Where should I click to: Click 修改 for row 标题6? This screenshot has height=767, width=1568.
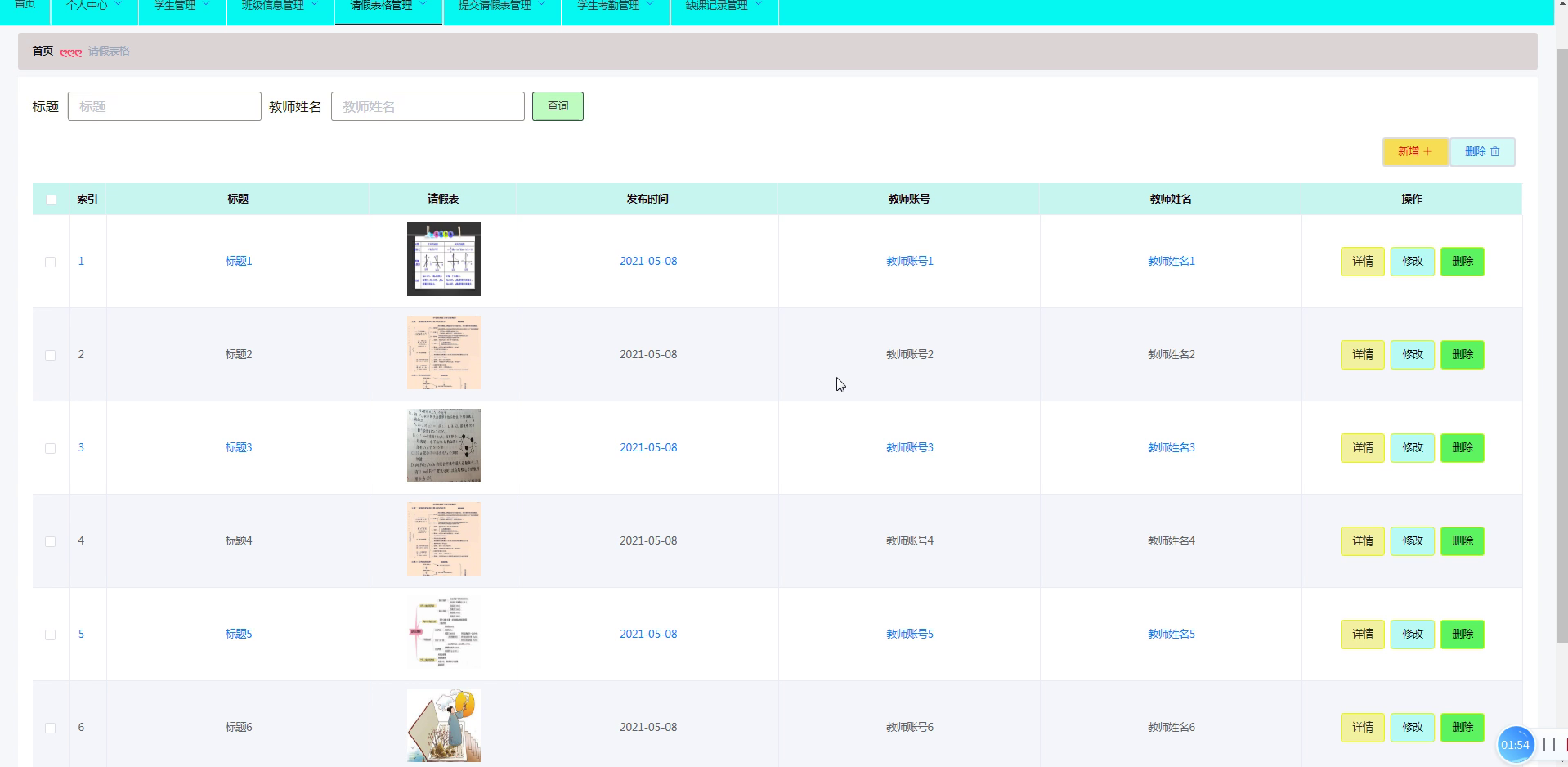(x=1413, y=728)
